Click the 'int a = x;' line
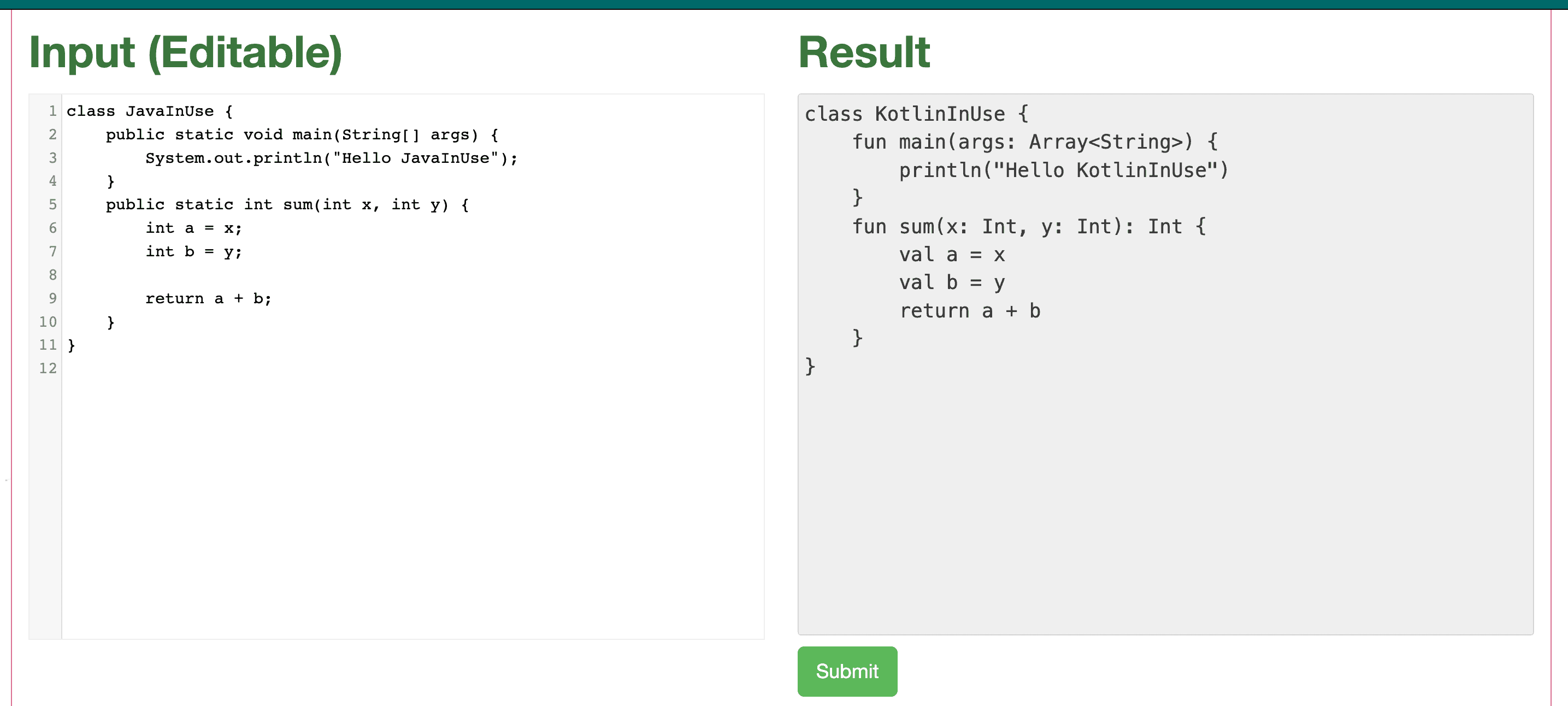This screenshot has width=1568, height=706. pos(192,228)
